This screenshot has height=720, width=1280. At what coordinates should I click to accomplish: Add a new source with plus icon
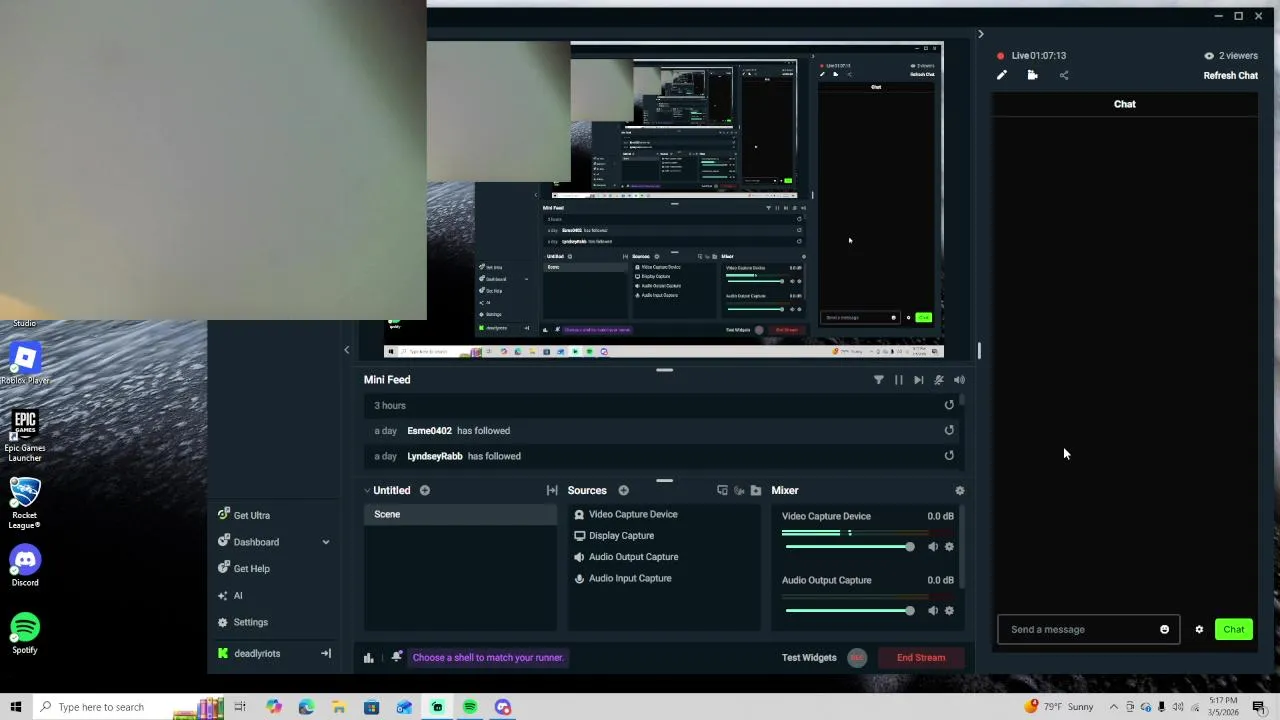coord(623,490)
